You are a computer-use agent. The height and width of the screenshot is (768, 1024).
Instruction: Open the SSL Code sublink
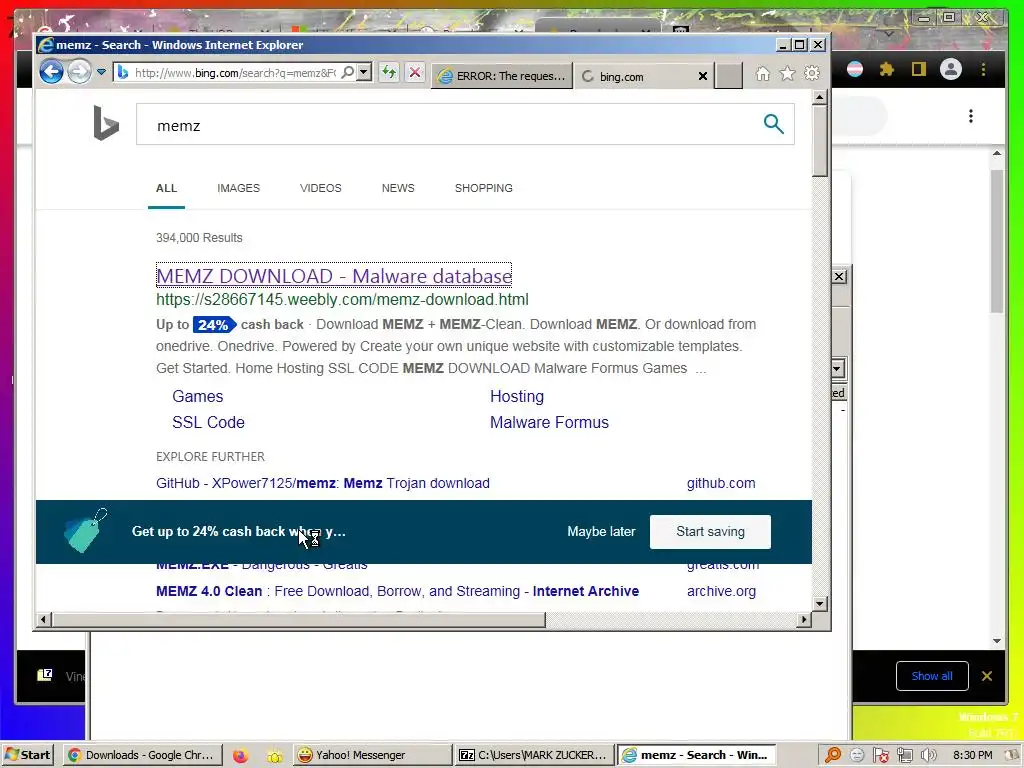pos(208,423)
